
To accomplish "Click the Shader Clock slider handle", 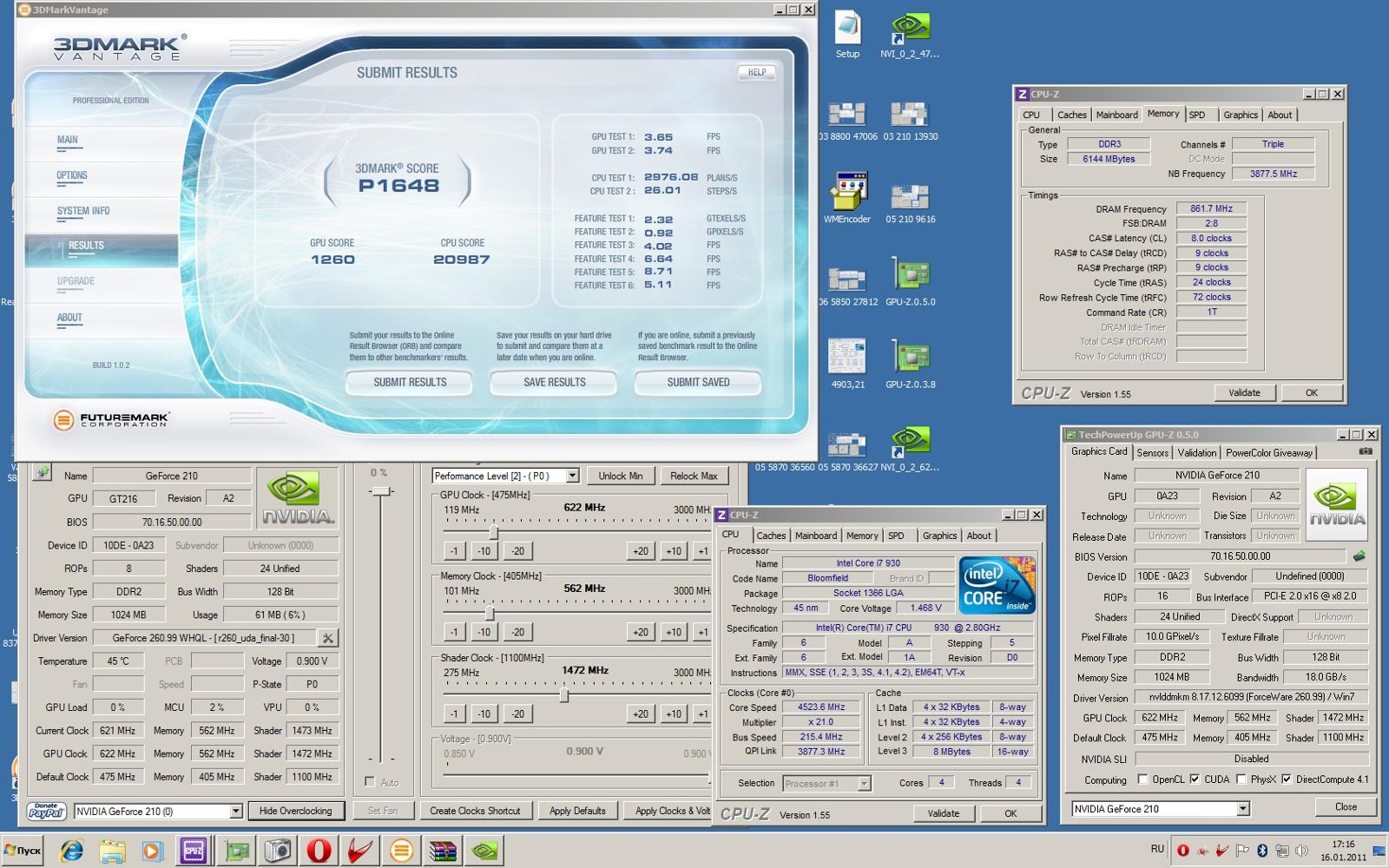I will coord(564,694).
